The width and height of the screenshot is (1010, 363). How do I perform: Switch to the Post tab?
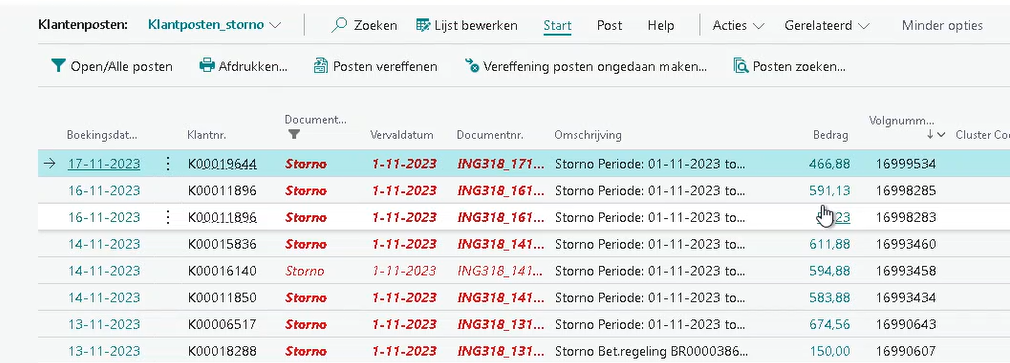[609, 26]
